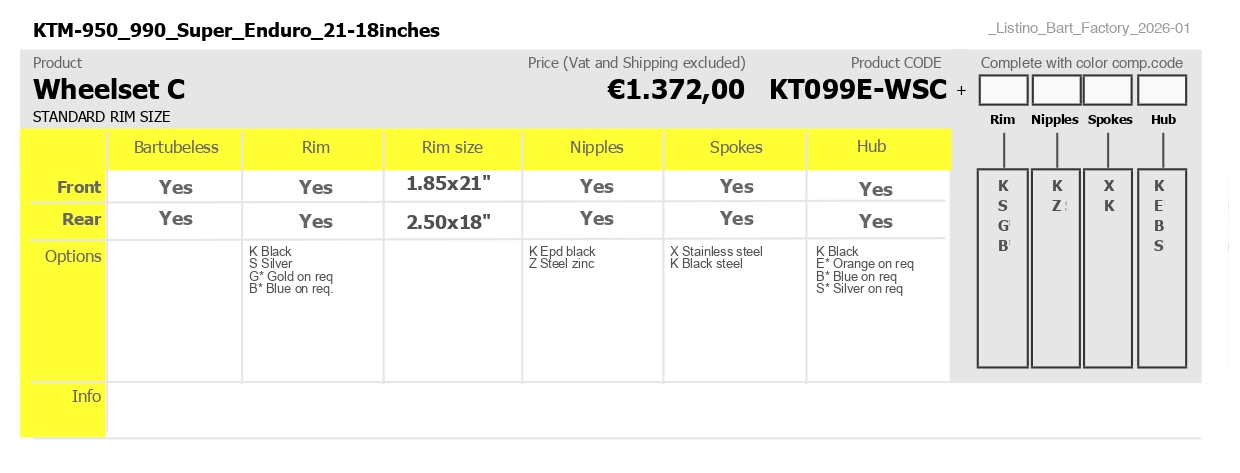
Task: Click the Nipples color code input box
Action: click(1056, 90)
